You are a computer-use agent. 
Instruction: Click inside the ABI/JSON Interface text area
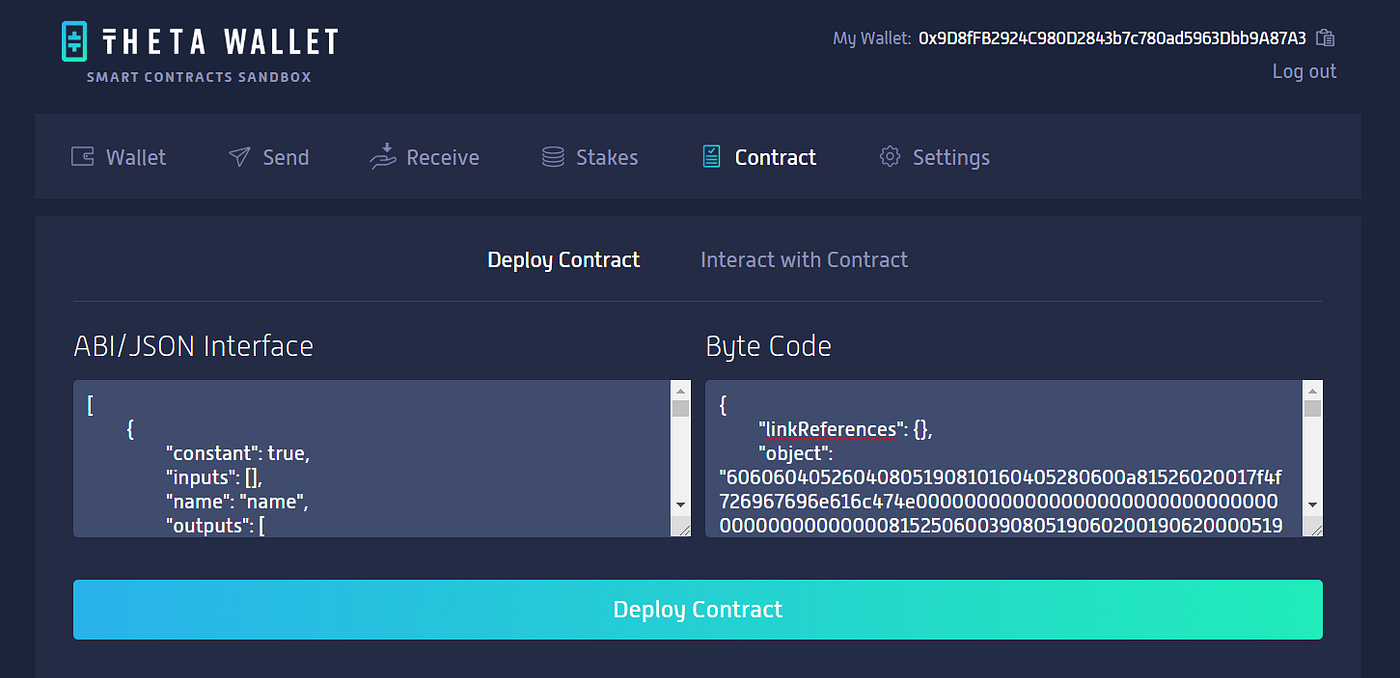(x=372, y=458)
